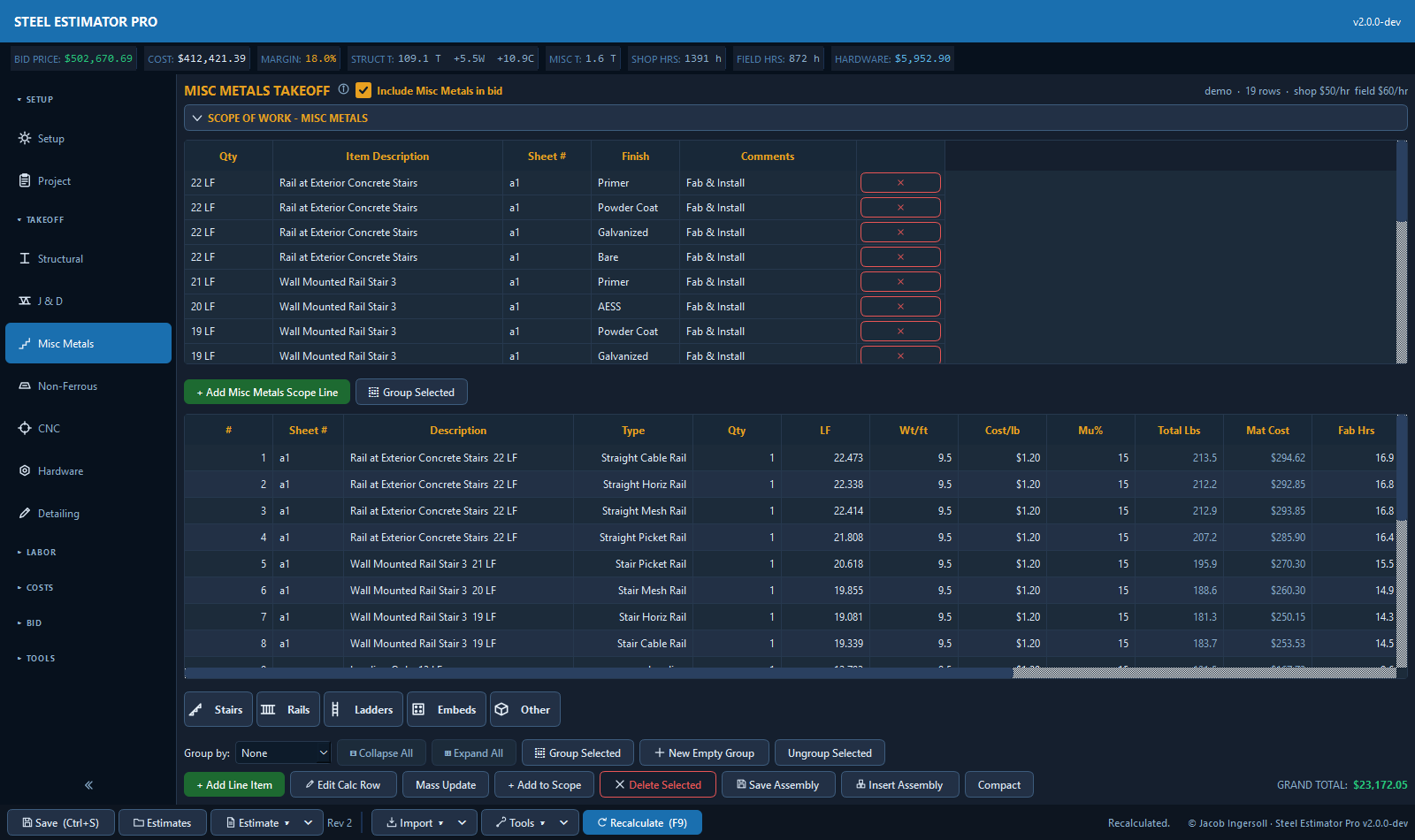Click Delete Selected
1415x840 pixels.
coord(658,784)
